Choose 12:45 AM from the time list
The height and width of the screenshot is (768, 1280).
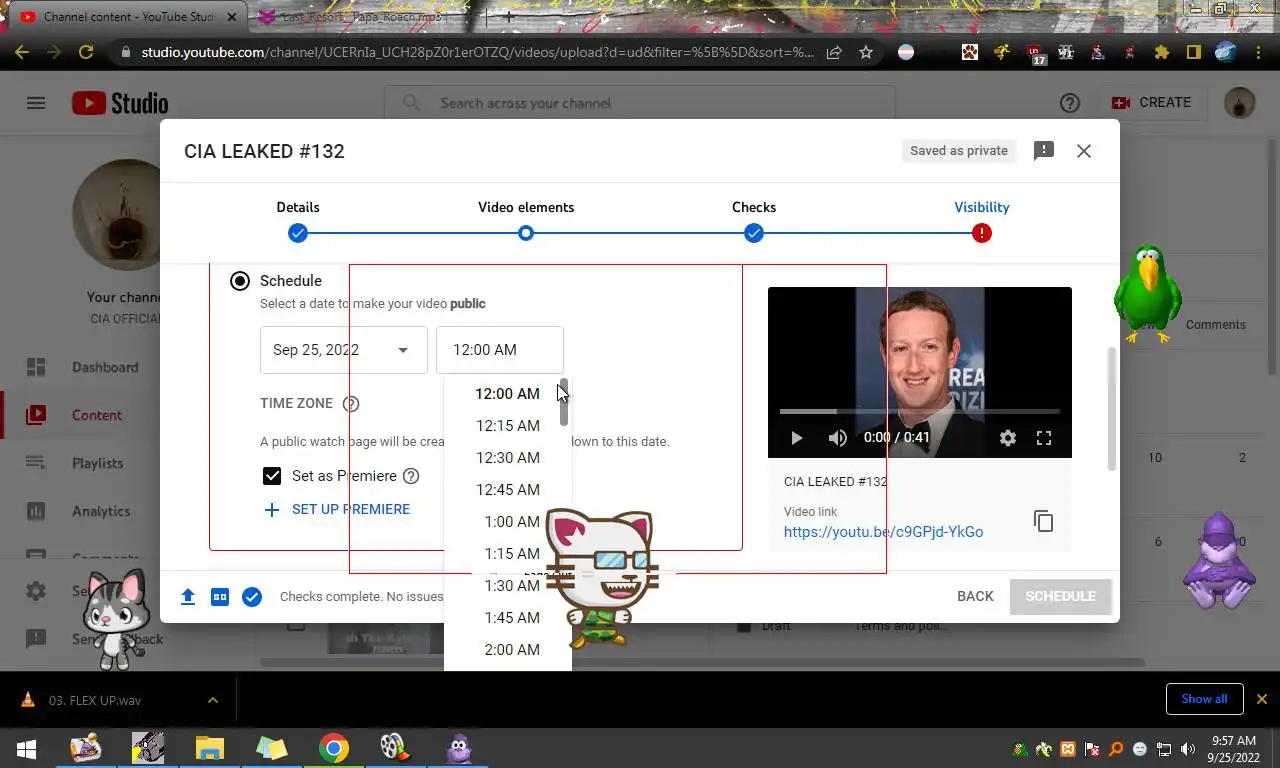[x=507, y=490]
